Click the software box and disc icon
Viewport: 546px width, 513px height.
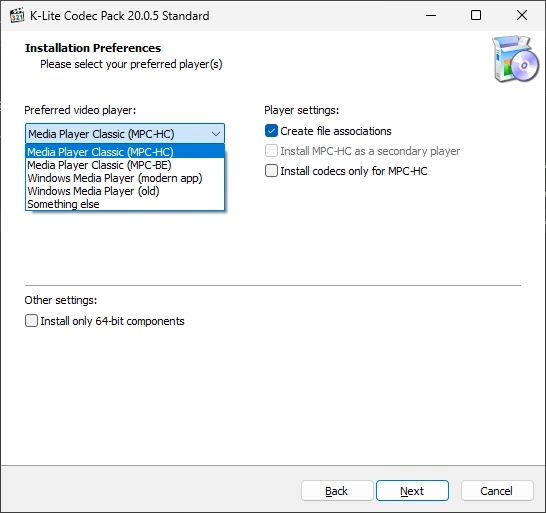[515, 59]
